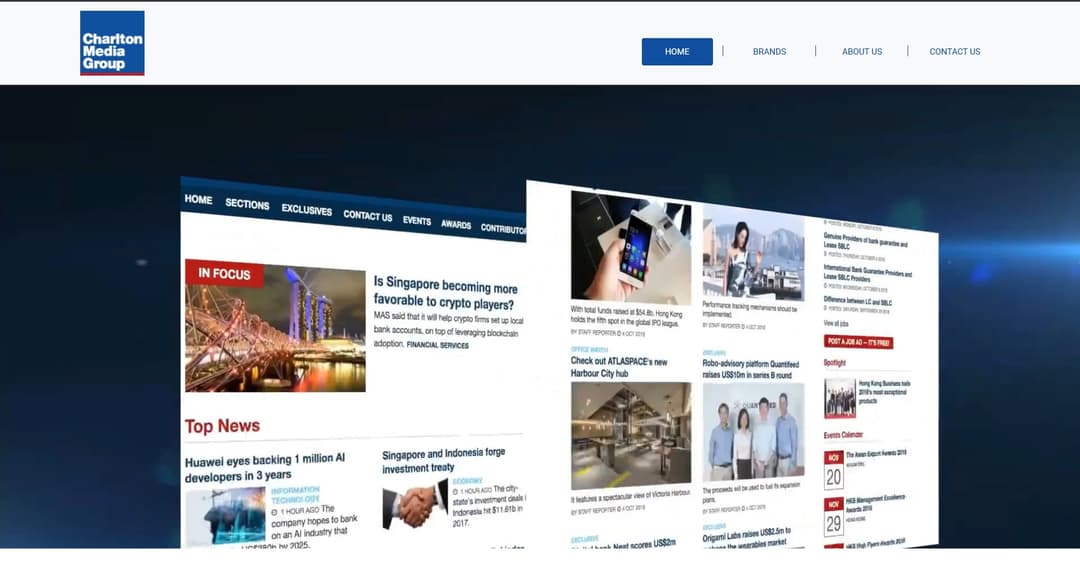Click the Charlton Media Group logo
This screenshot has height=565, width=1080.
(x=112, y=43)
